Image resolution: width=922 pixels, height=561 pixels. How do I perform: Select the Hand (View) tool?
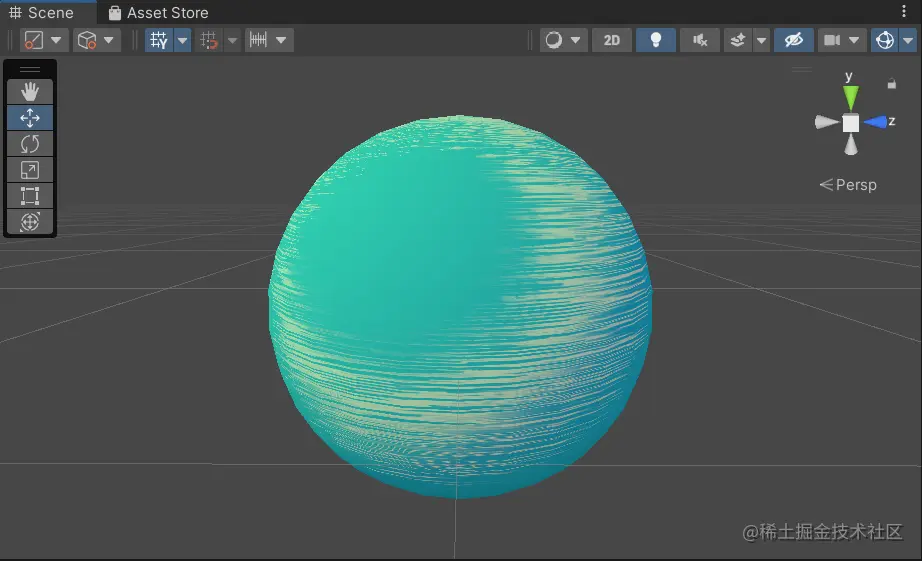[x=30, y=92]
